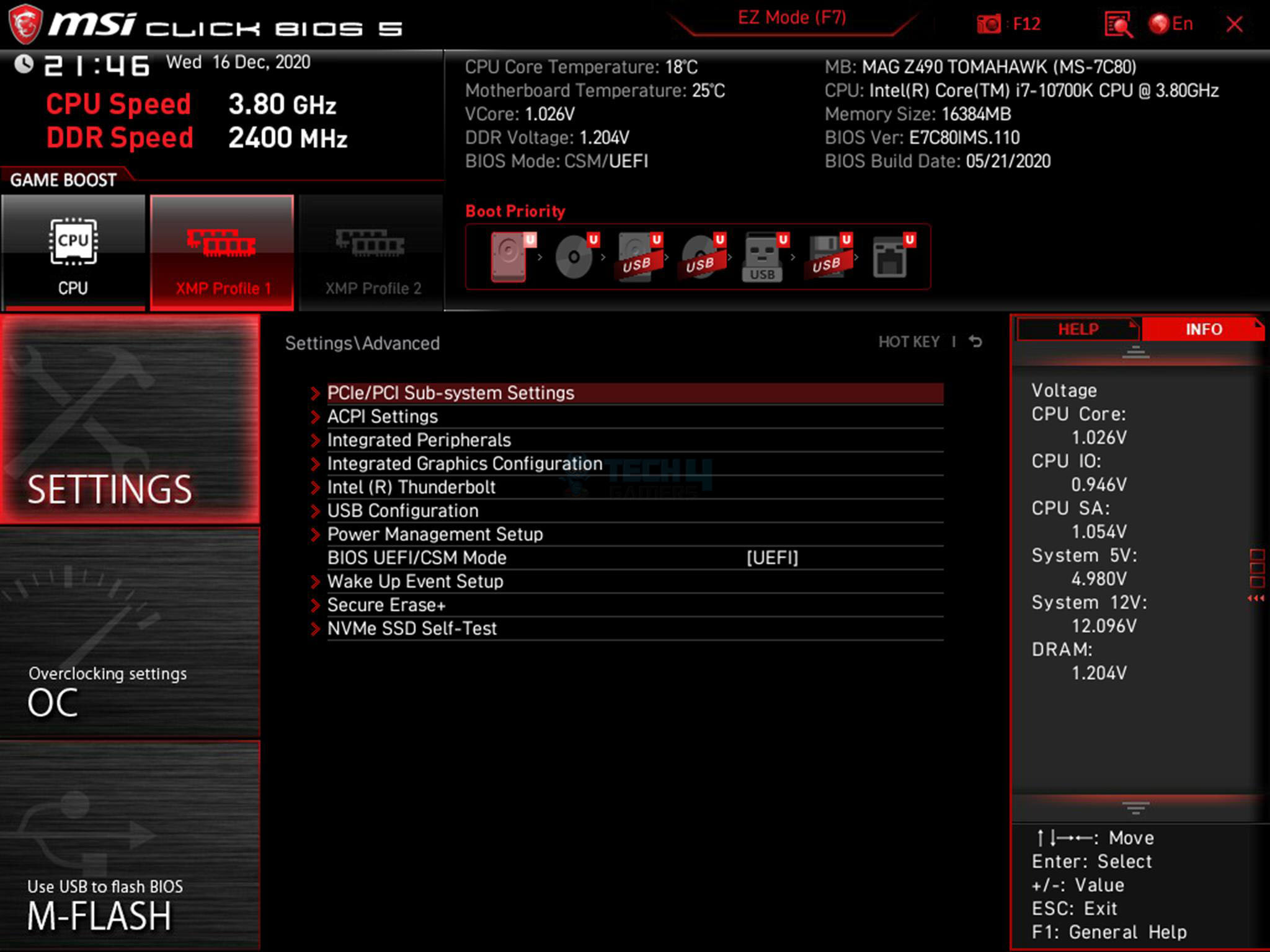Viewport: 1270px width, 952px height.
Task: Click the BIOS UEFI/CSM Mode label
Action: click(x=417, y=558)
